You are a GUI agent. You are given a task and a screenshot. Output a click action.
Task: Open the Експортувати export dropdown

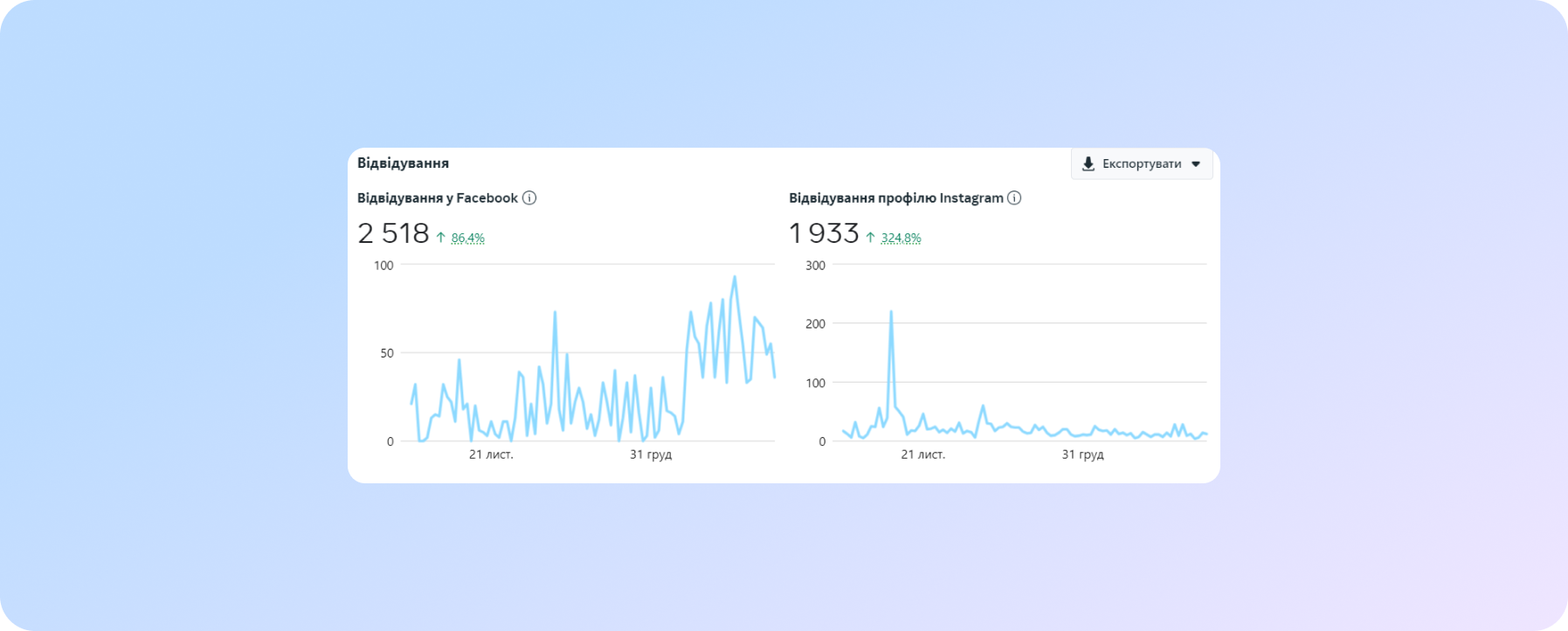click(x=1142, y=163)
